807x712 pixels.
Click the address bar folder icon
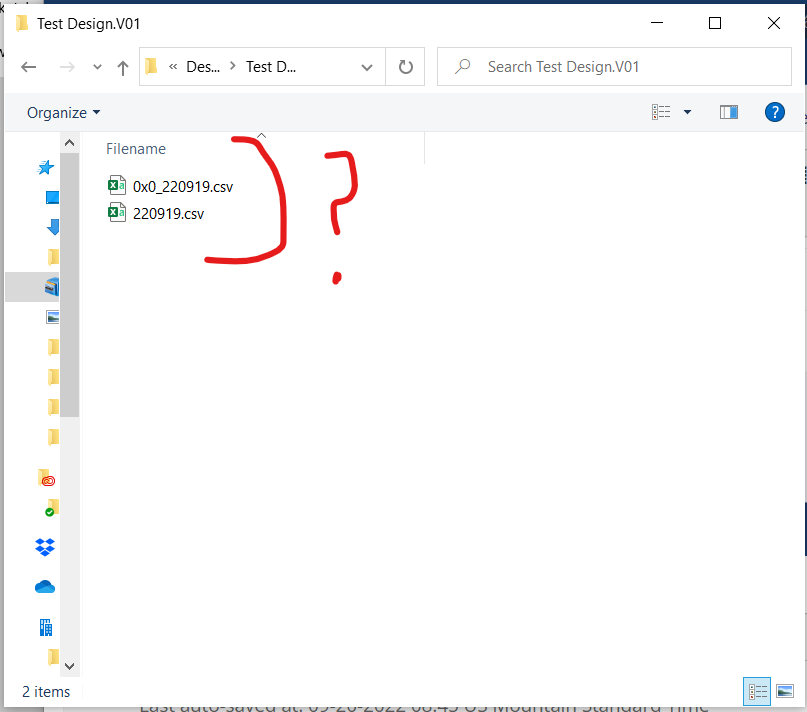151,66
